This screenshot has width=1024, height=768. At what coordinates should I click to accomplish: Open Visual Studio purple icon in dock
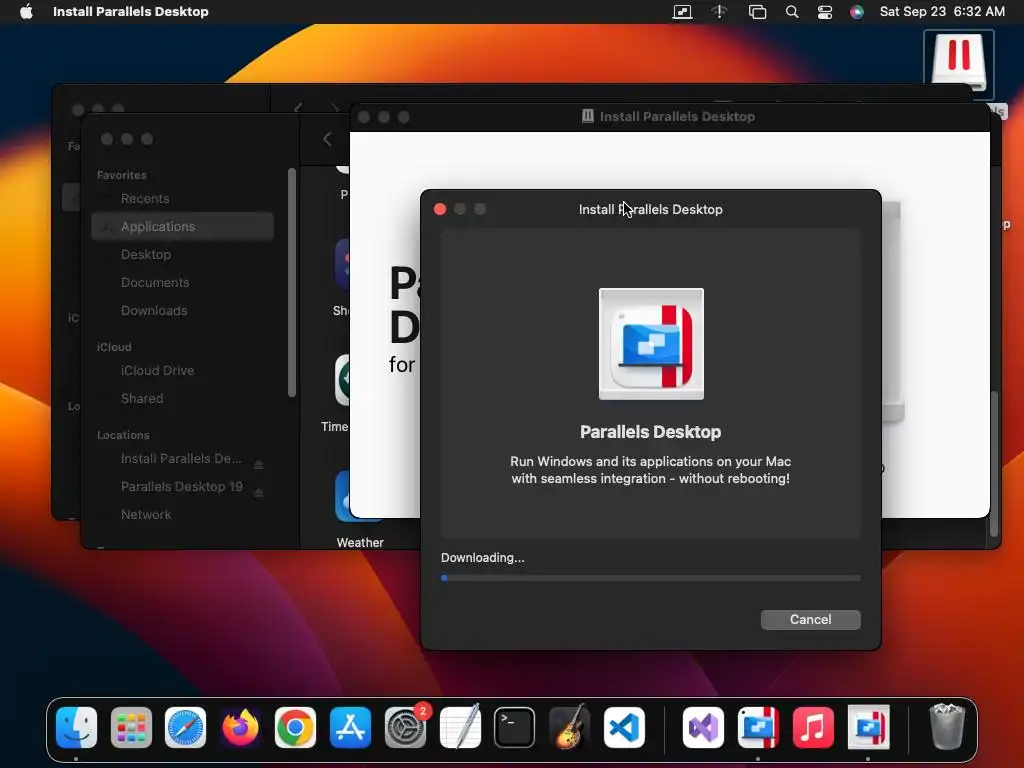[703, 727]
